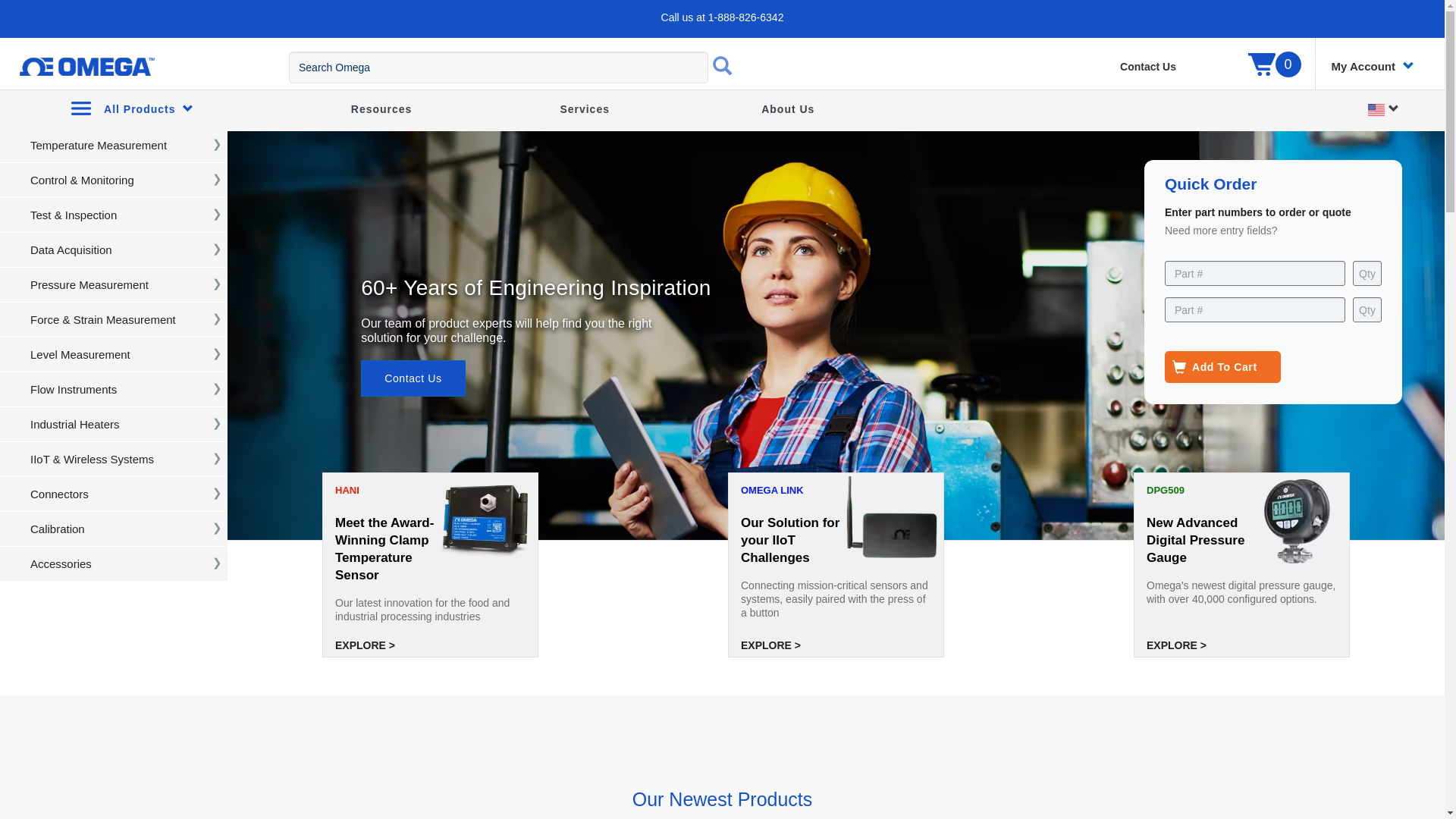Click the second Qty field
The image size is (1456, 819).
[x=1367, y=309]
